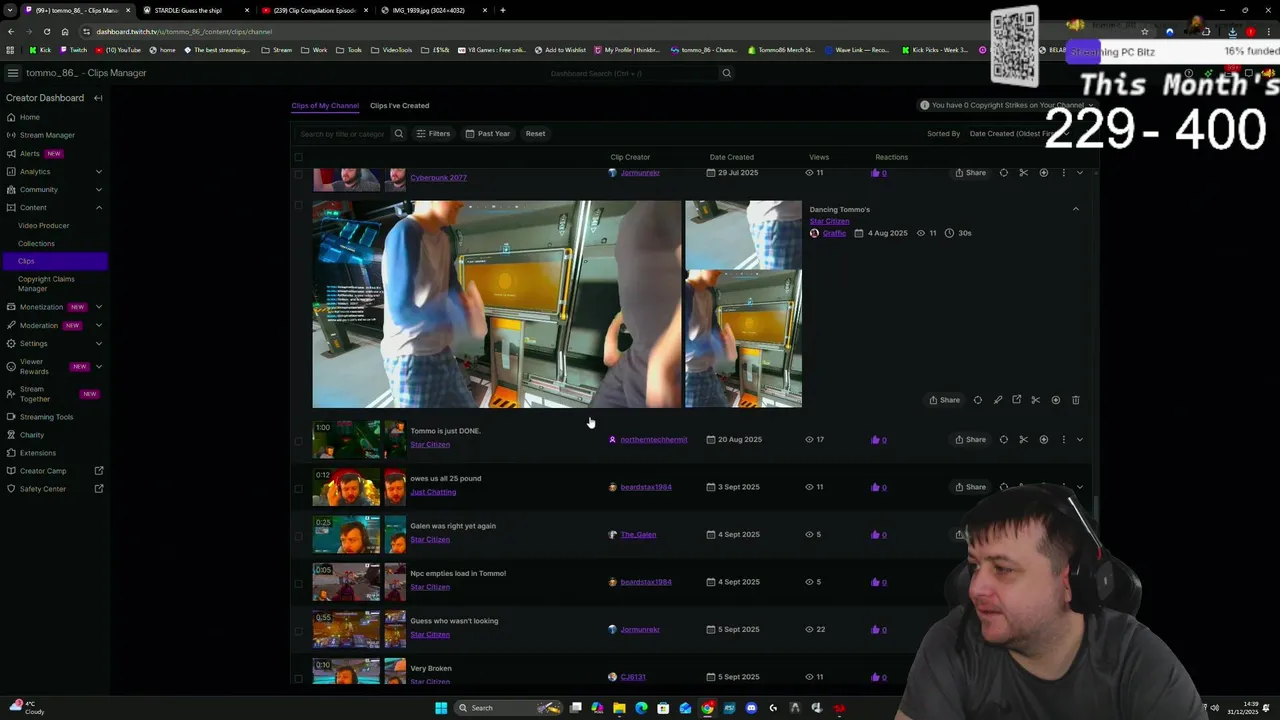This screenshot has width=1280, height=720.
Task: Tick checkbox for Galen was right yet again
Action: [298, 536]
